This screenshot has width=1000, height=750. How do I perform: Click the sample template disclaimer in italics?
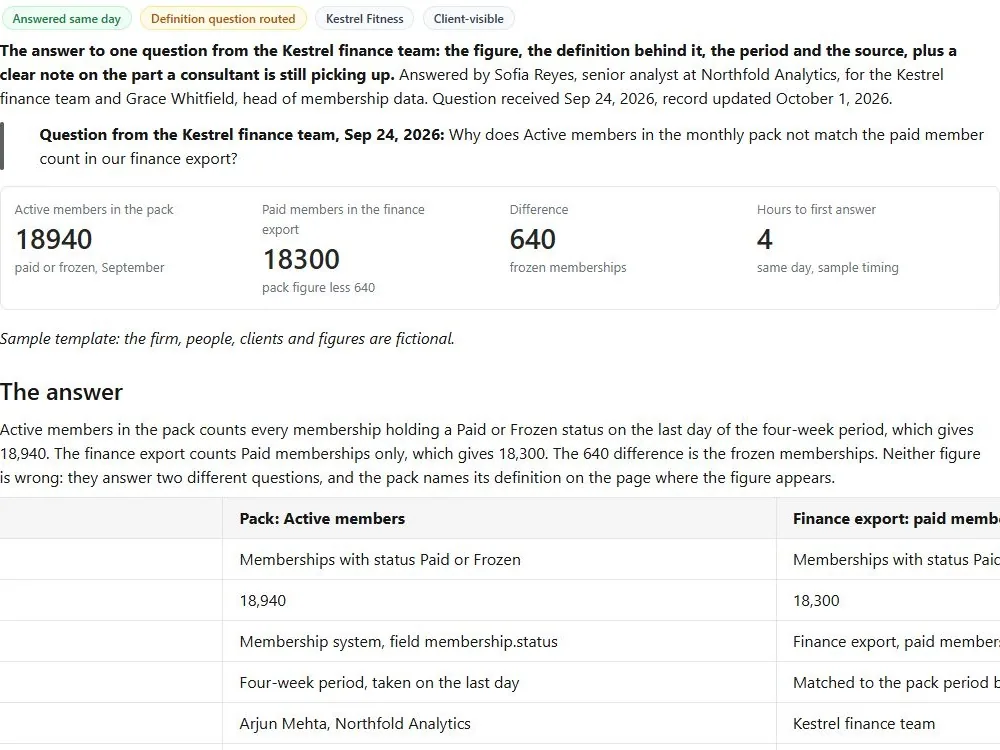tap(227, 338)
